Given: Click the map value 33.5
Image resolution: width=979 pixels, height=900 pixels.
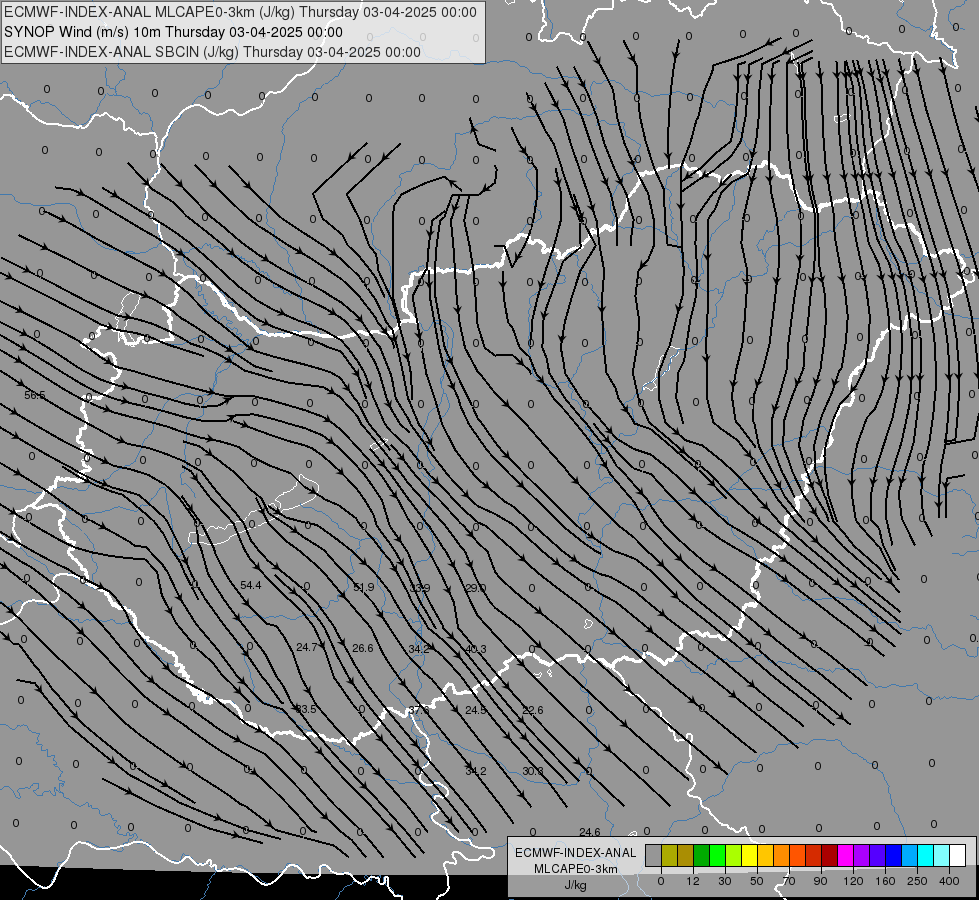Looking at the screenshot, I should (306, 709).
